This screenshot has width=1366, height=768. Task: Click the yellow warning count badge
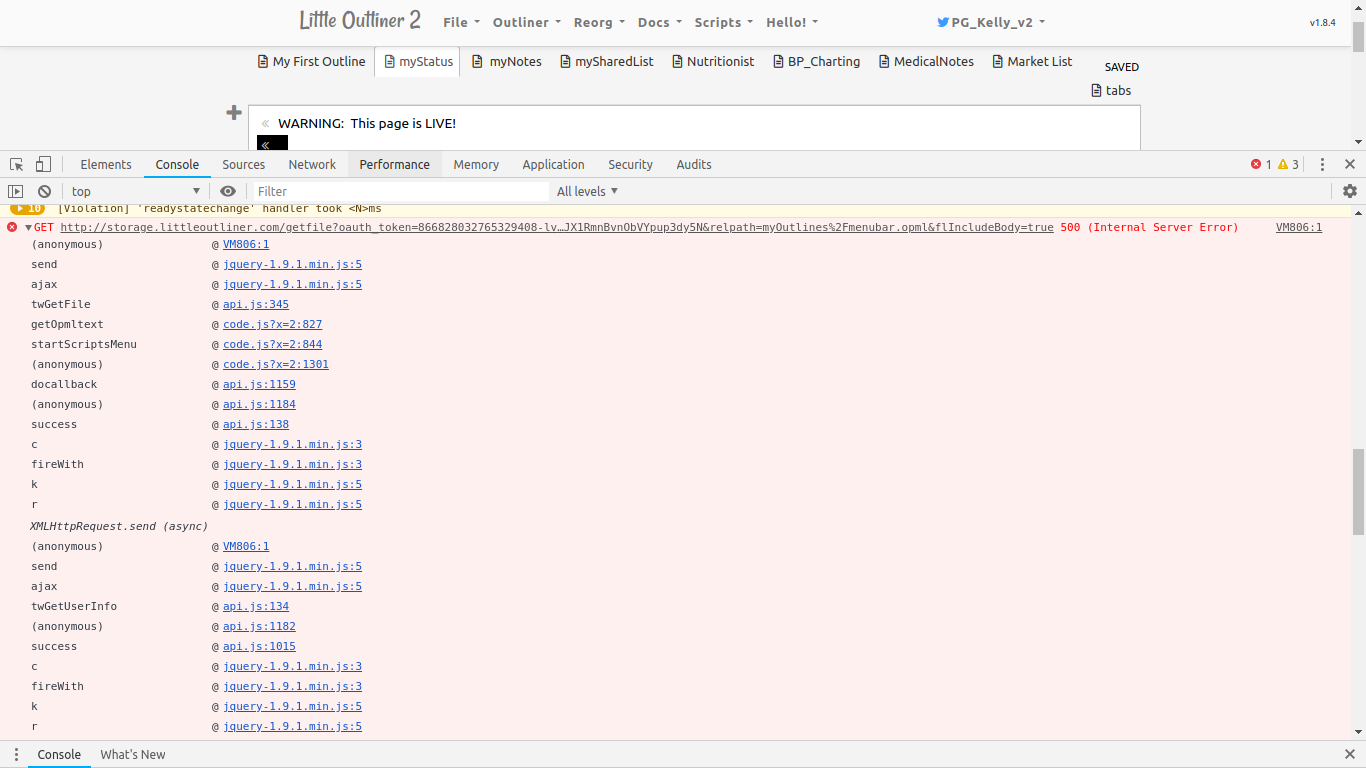click(1288, 164)
